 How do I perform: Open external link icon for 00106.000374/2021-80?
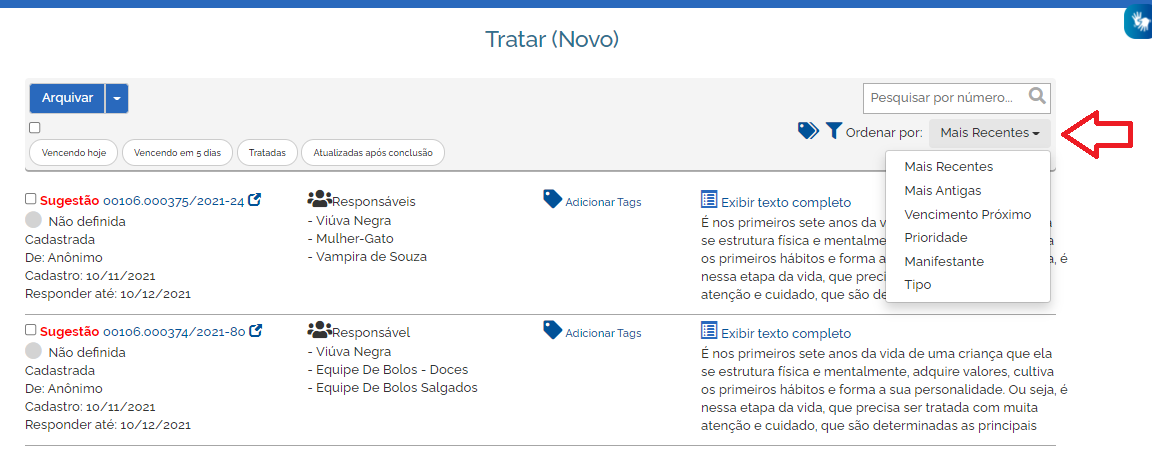tap(256, 331)
